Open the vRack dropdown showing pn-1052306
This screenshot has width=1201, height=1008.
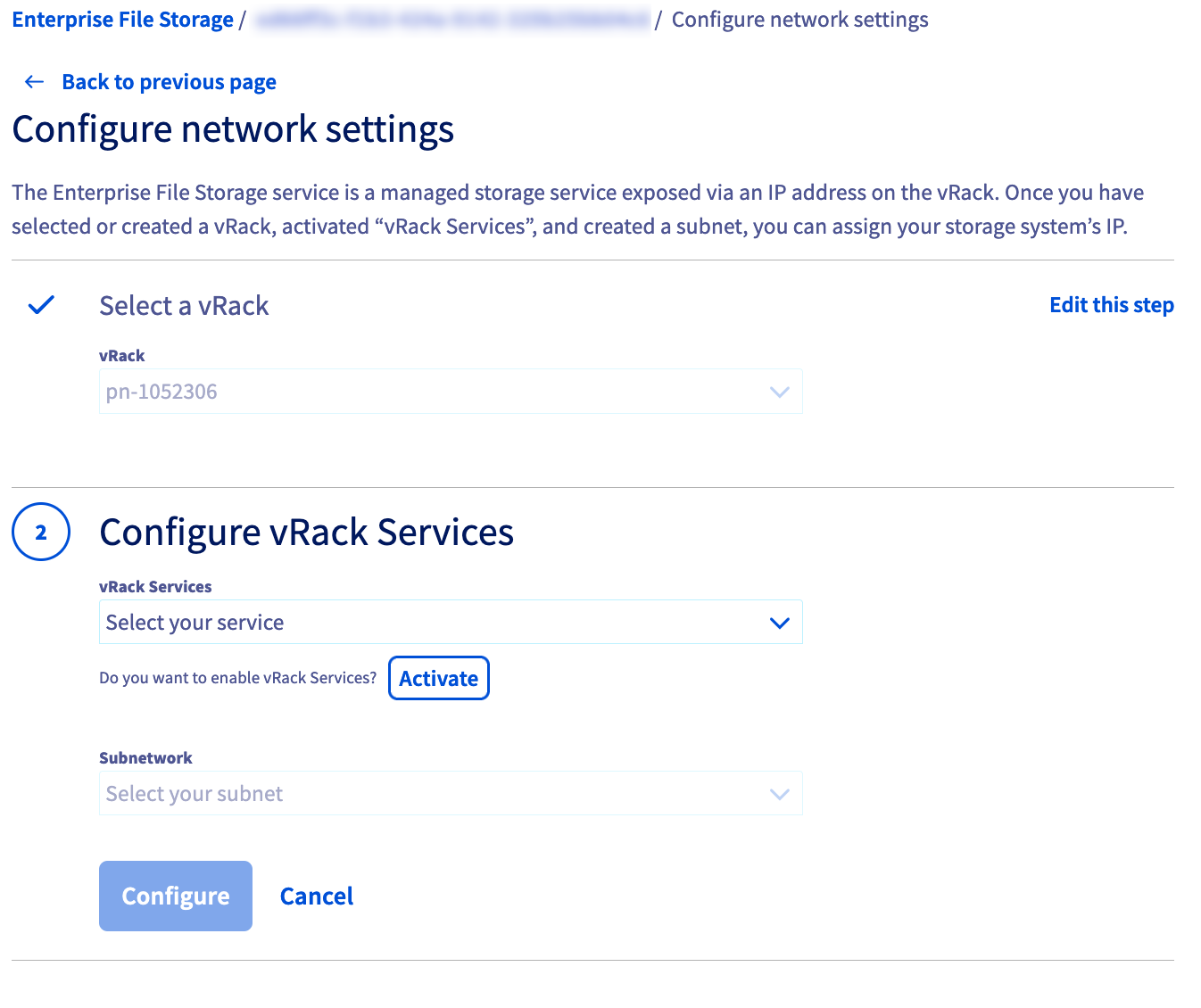click(451, 391)
